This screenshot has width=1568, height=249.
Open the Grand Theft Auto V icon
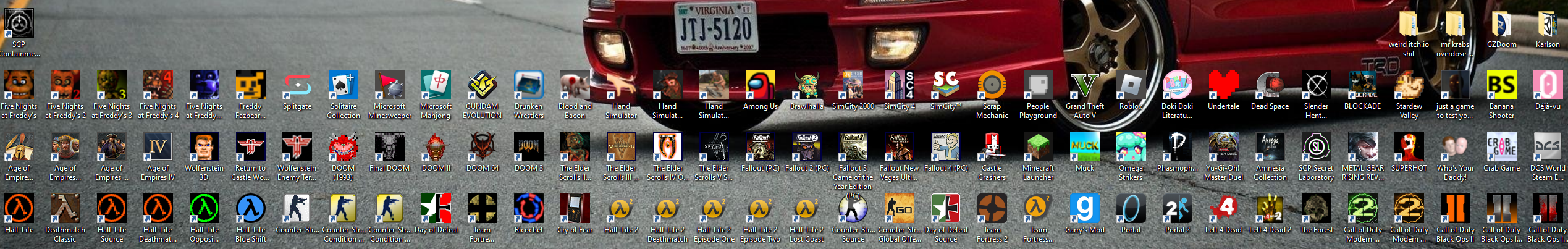tap(1084, 85)
